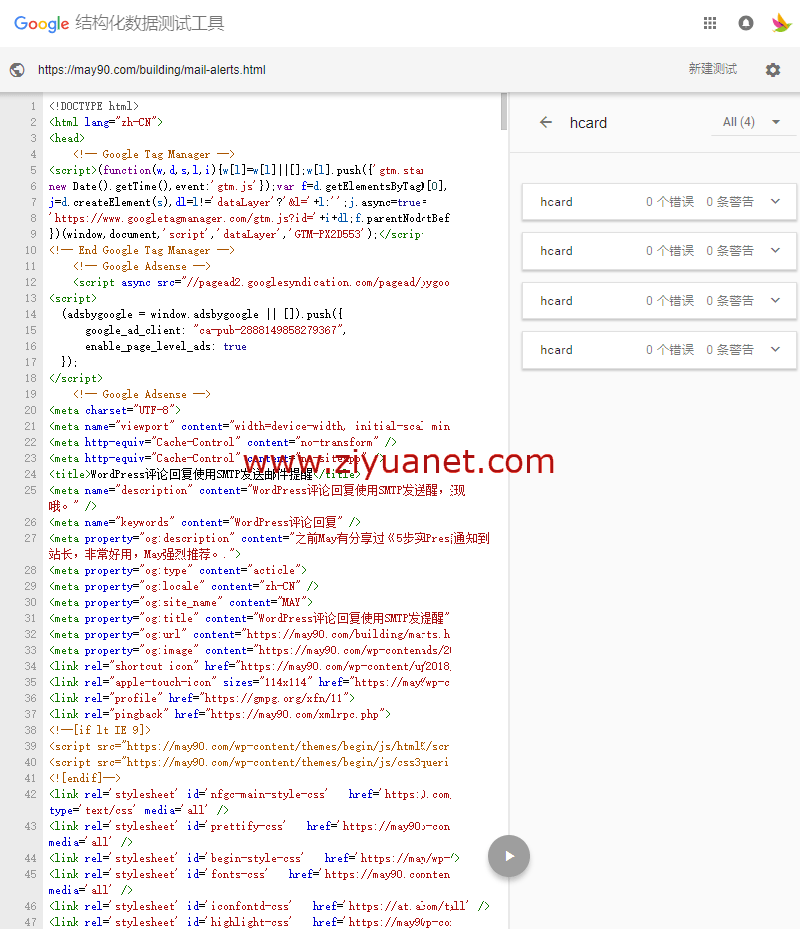Click the <head> tag line
The height and width of the screenshot is (929, 800).
[66, 138]
